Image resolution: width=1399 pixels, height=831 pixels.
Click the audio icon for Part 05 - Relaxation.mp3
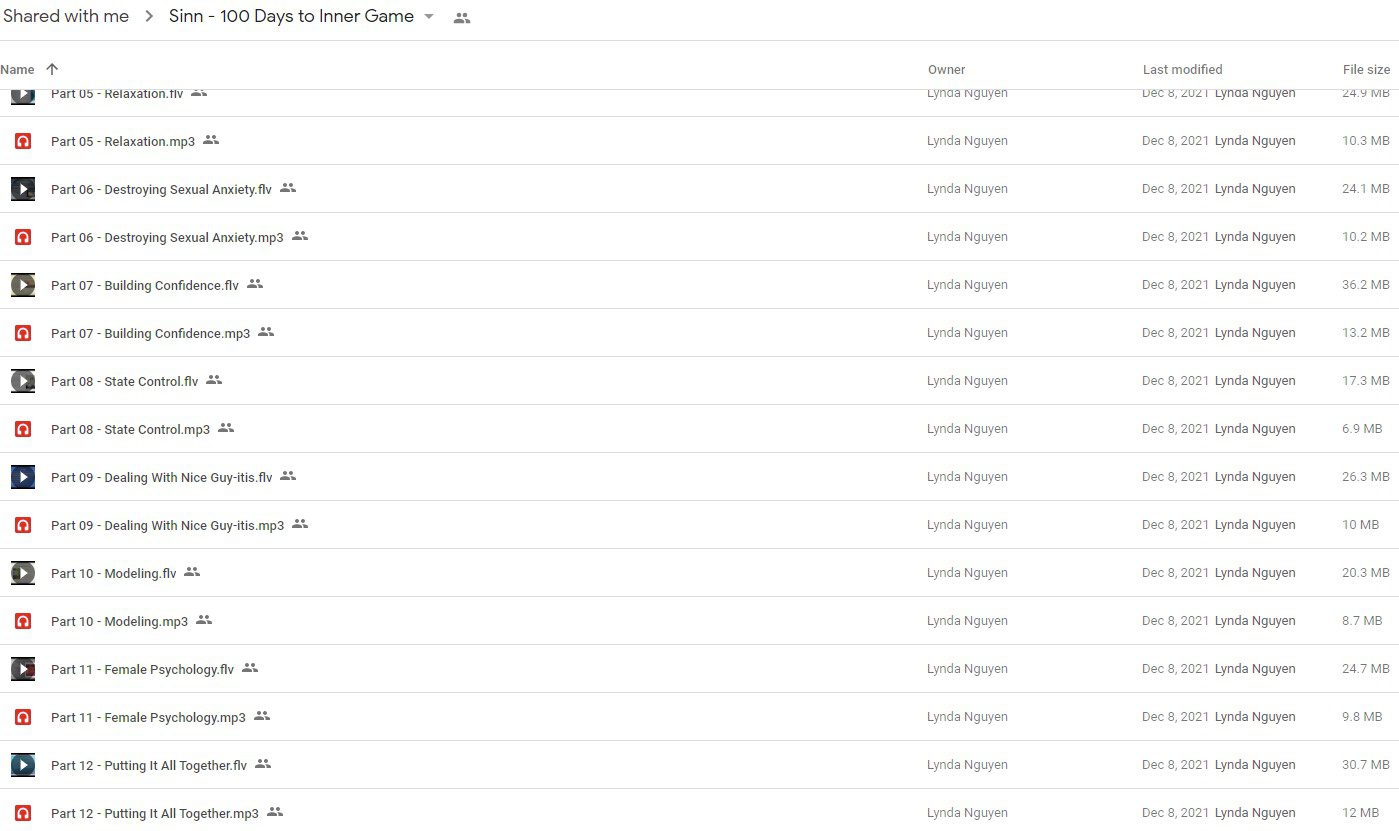pyautogui.click(x=23, y=141)
